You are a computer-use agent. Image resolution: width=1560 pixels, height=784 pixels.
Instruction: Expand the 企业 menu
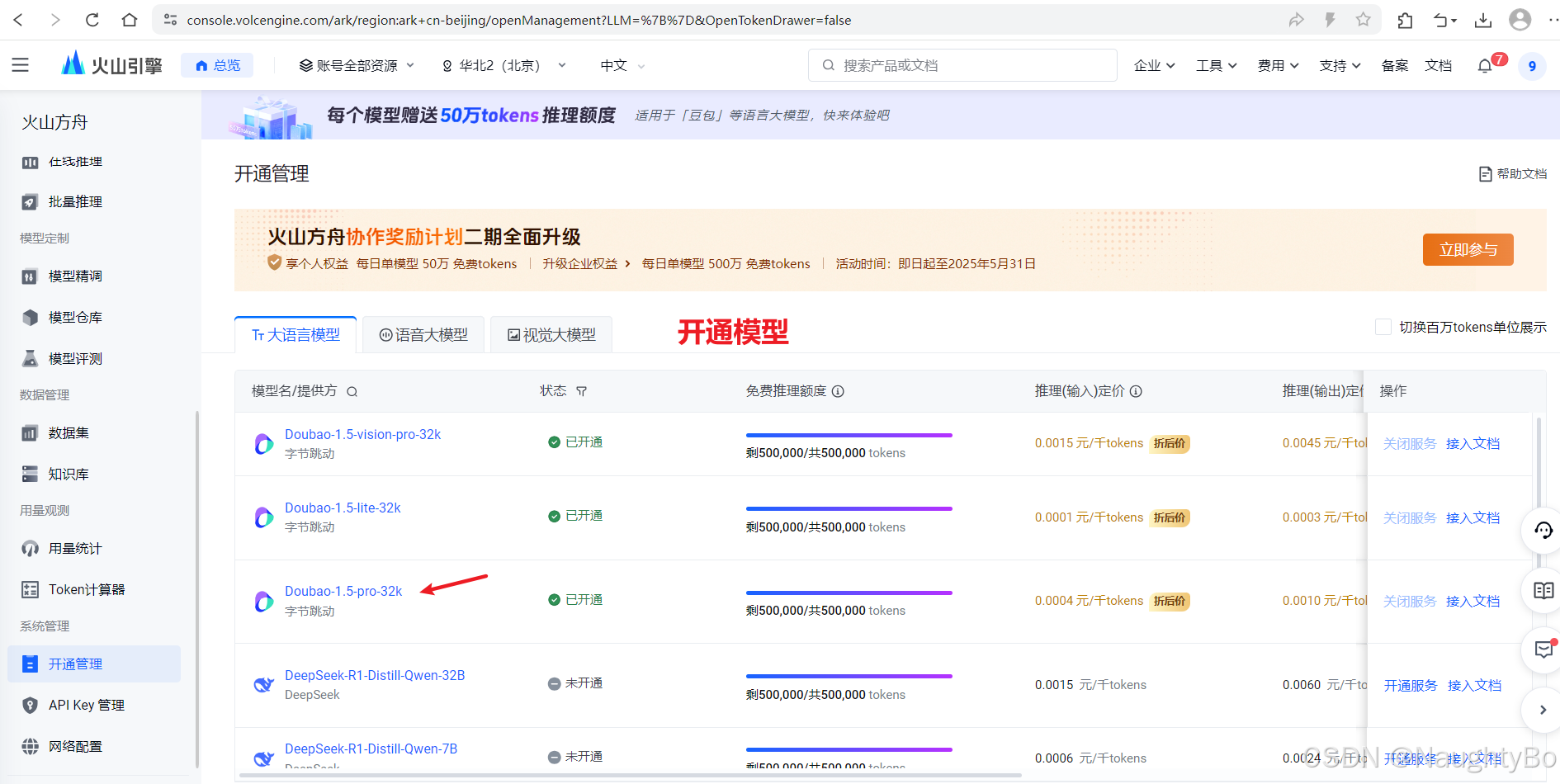click(x=1154, y=65)
